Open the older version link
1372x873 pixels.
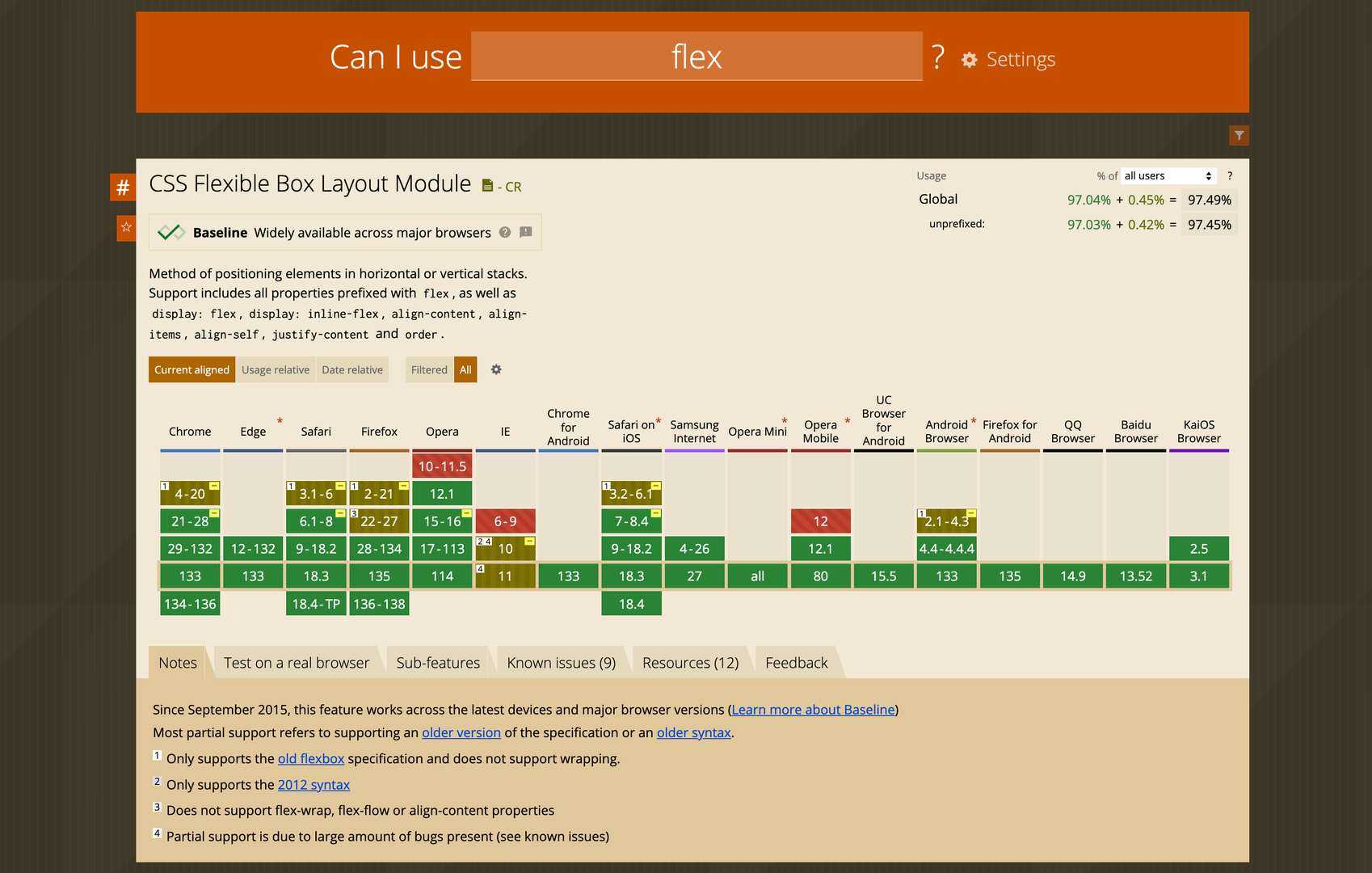point(461,732)
